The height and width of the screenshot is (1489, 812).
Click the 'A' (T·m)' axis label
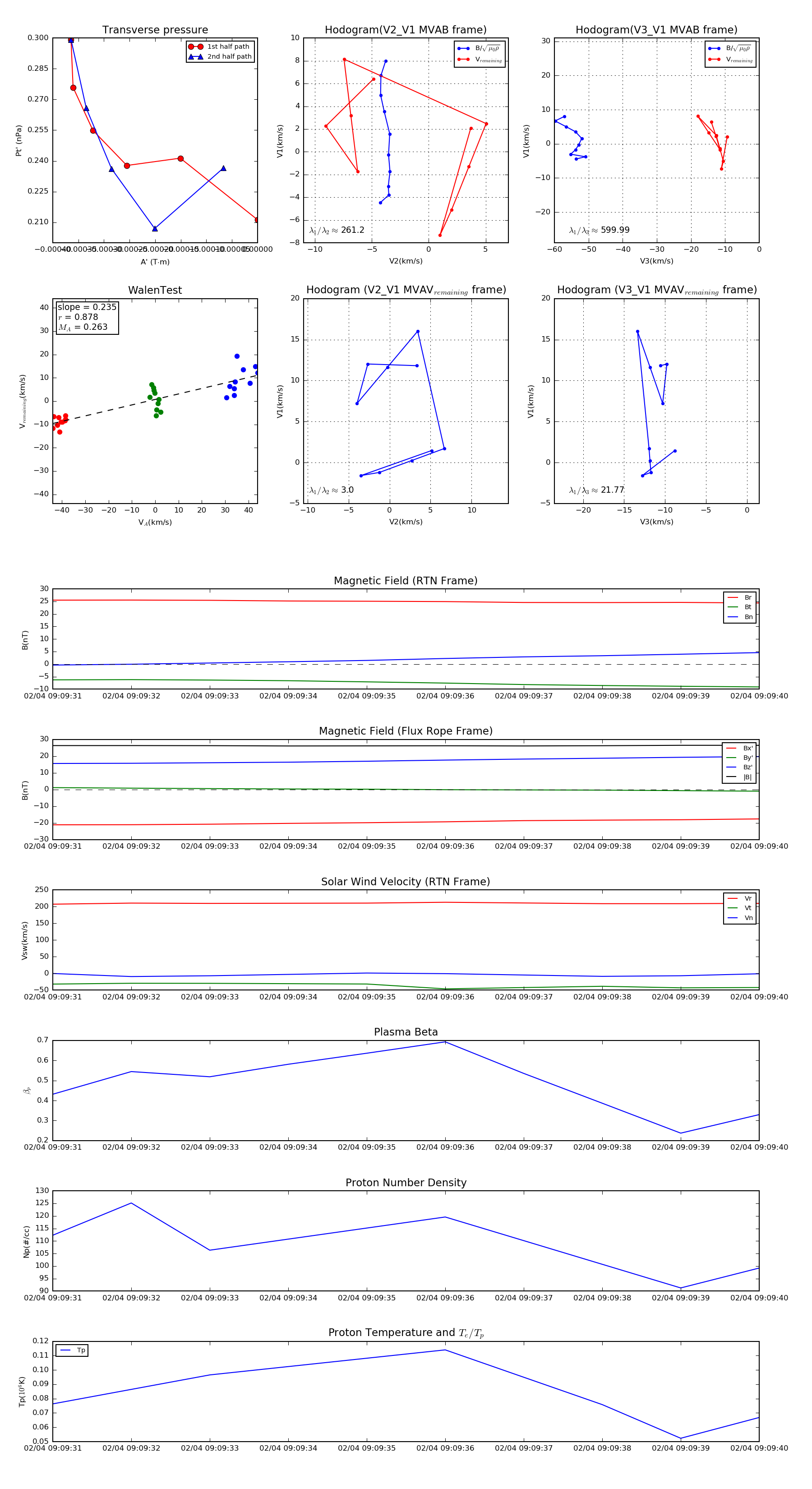click(x=155, y=262)
